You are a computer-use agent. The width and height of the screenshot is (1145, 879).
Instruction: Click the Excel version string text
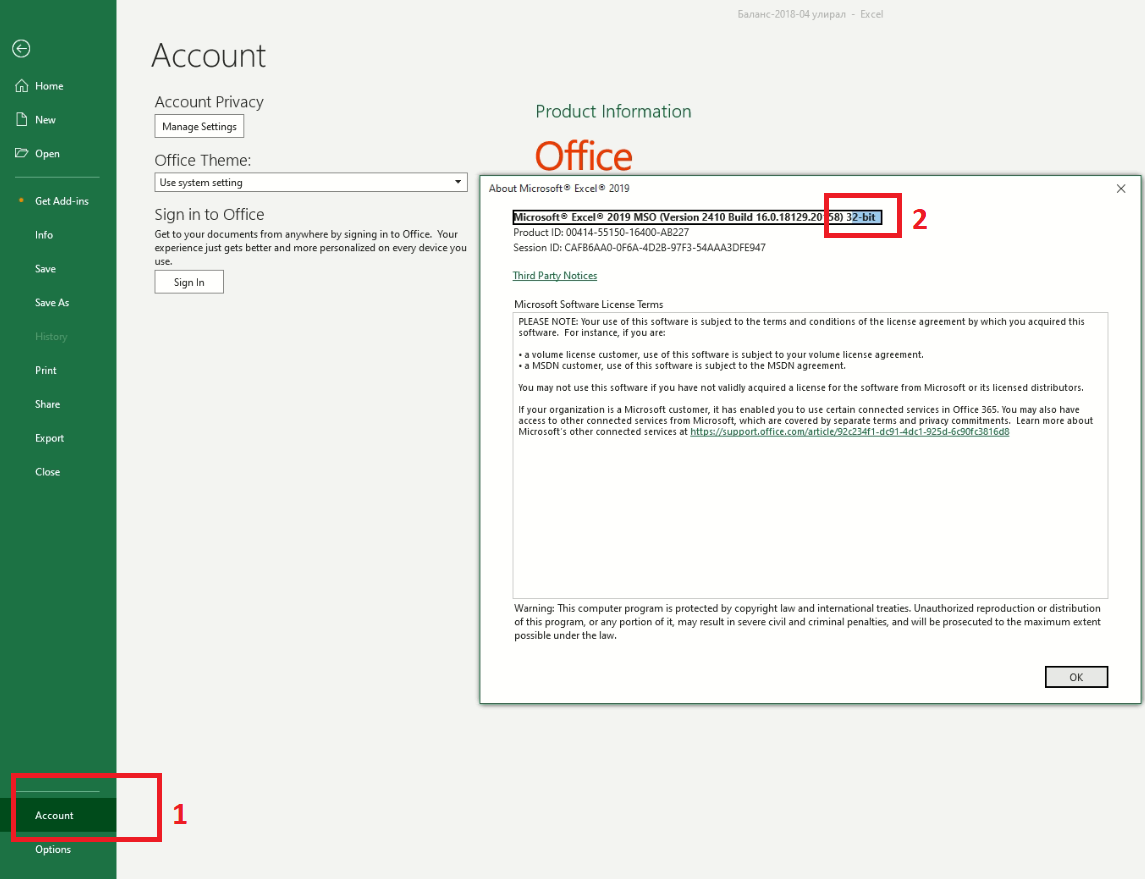click(x=697, y=217)
